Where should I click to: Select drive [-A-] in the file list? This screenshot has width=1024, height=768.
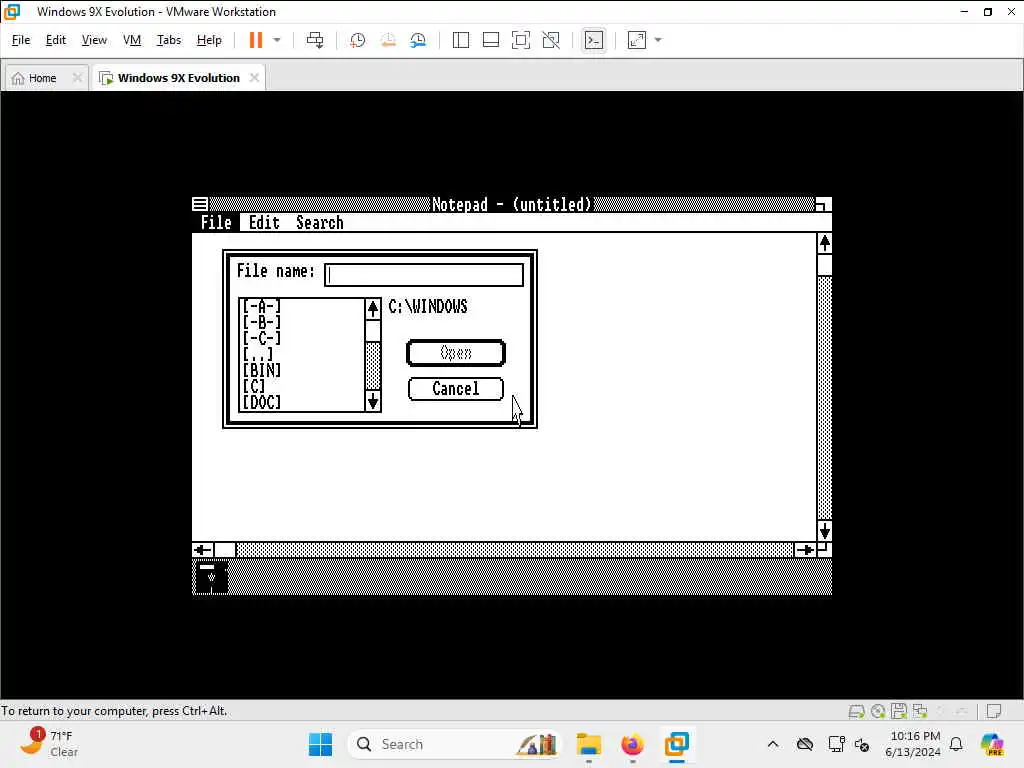click(x=261, y=306)
